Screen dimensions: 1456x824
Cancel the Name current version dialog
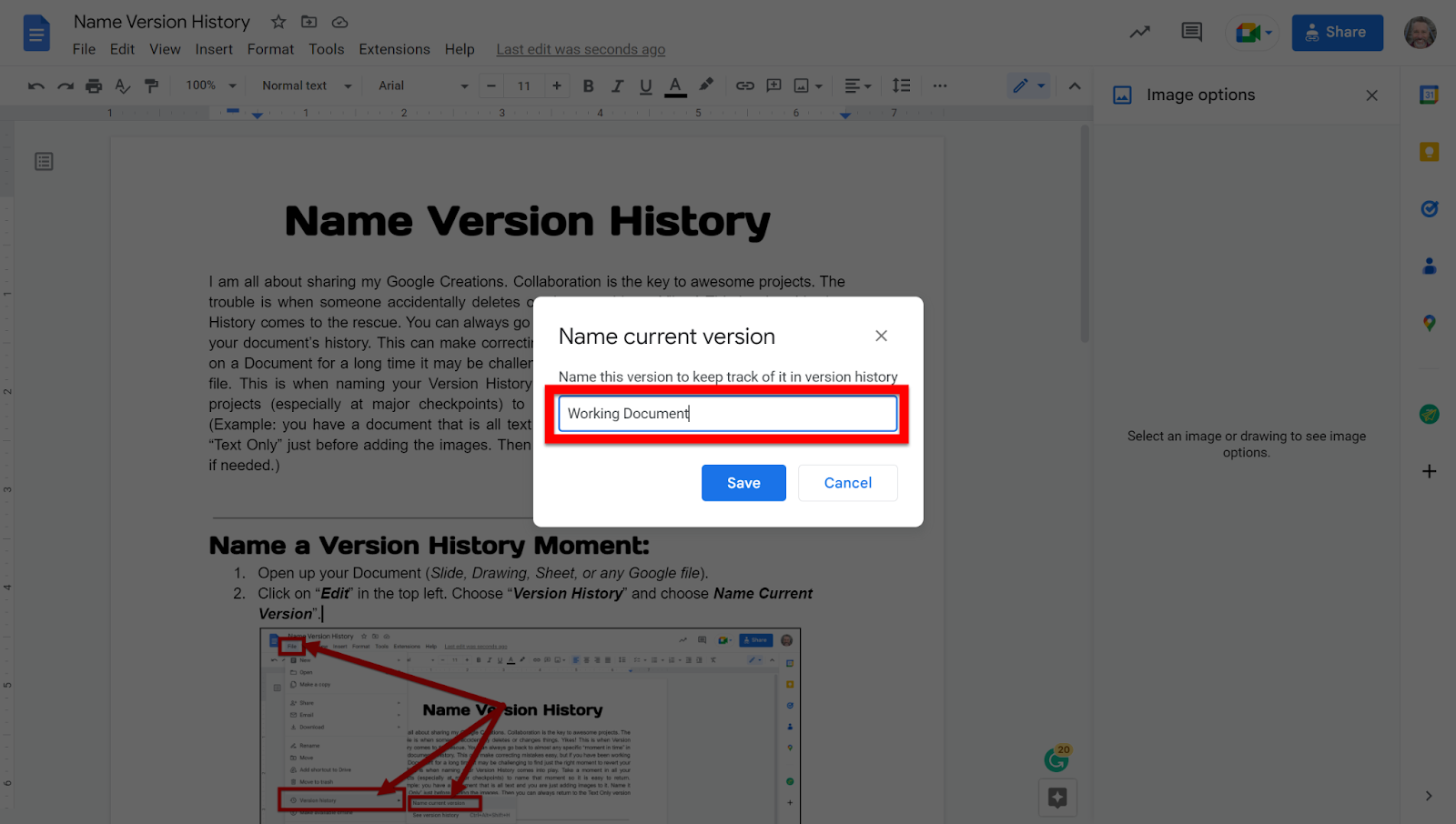[847, 483]
